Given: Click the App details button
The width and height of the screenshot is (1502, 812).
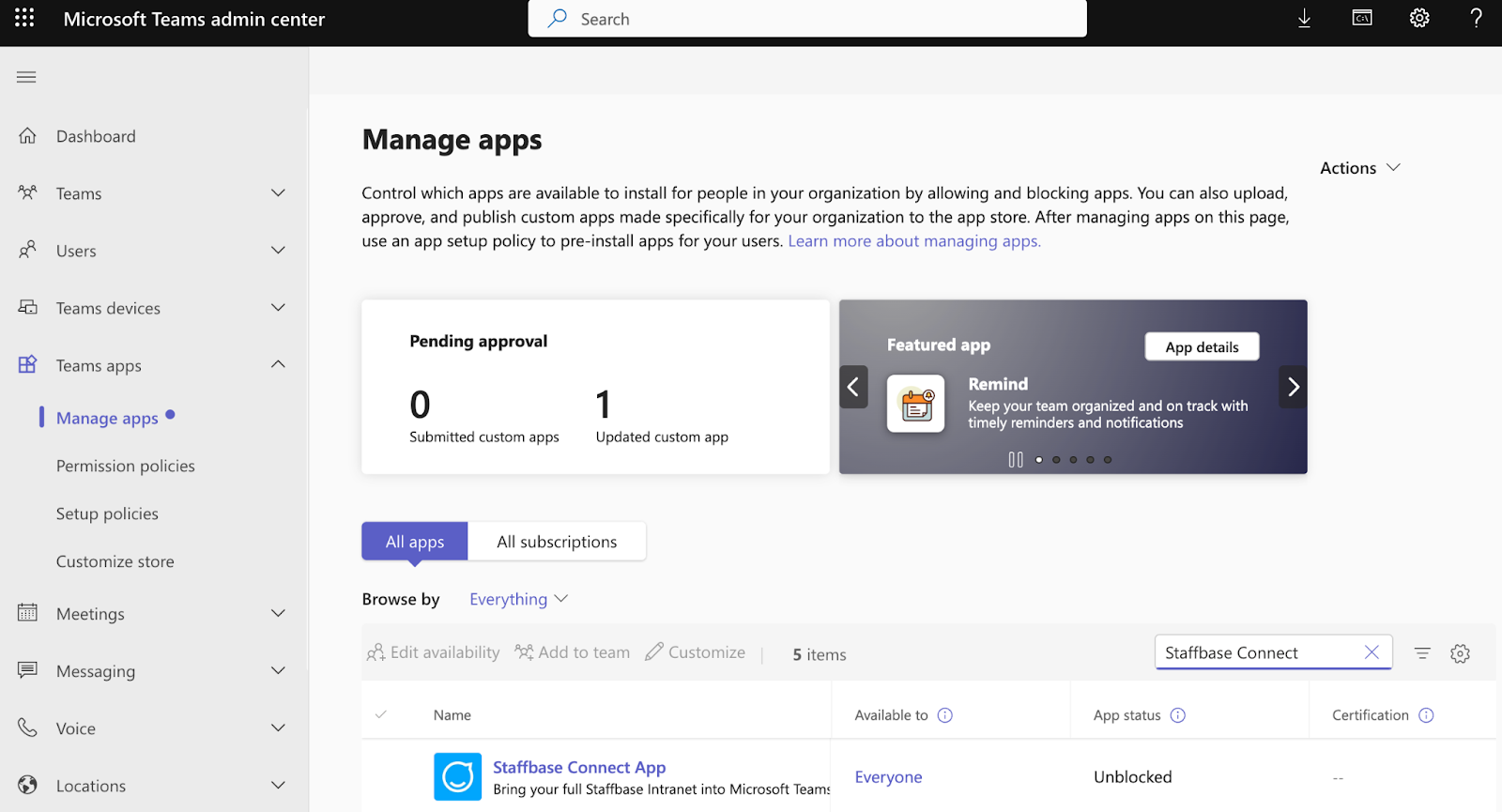Looking at the screenshot, I should click(x=1202, y=346).
